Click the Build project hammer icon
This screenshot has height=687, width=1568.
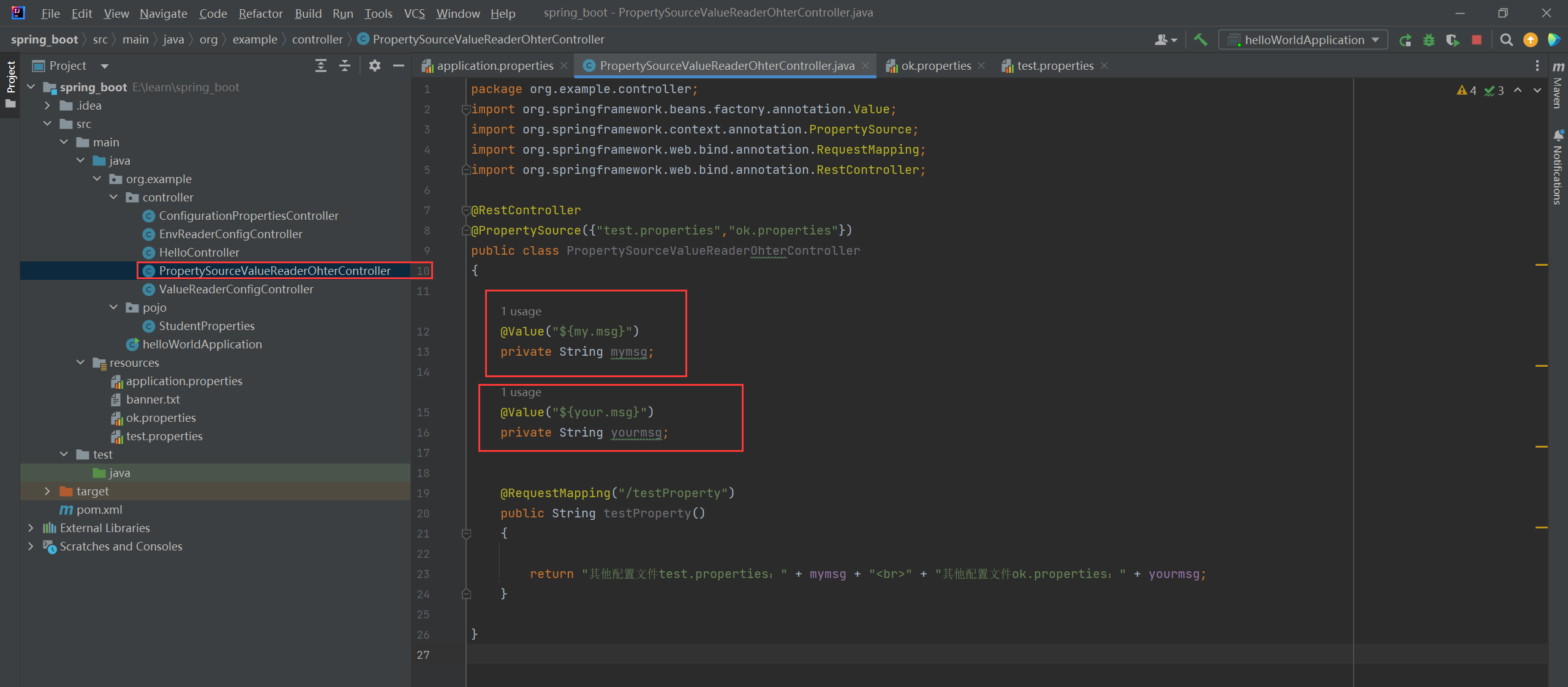tap(1200, 40)
